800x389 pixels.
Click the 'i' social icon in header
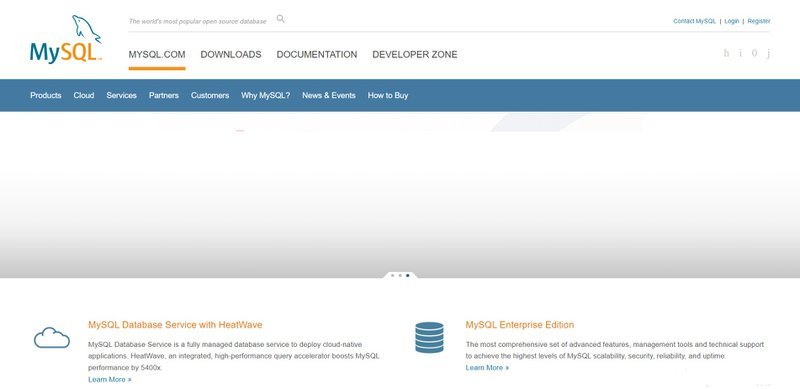coord(740,53)
